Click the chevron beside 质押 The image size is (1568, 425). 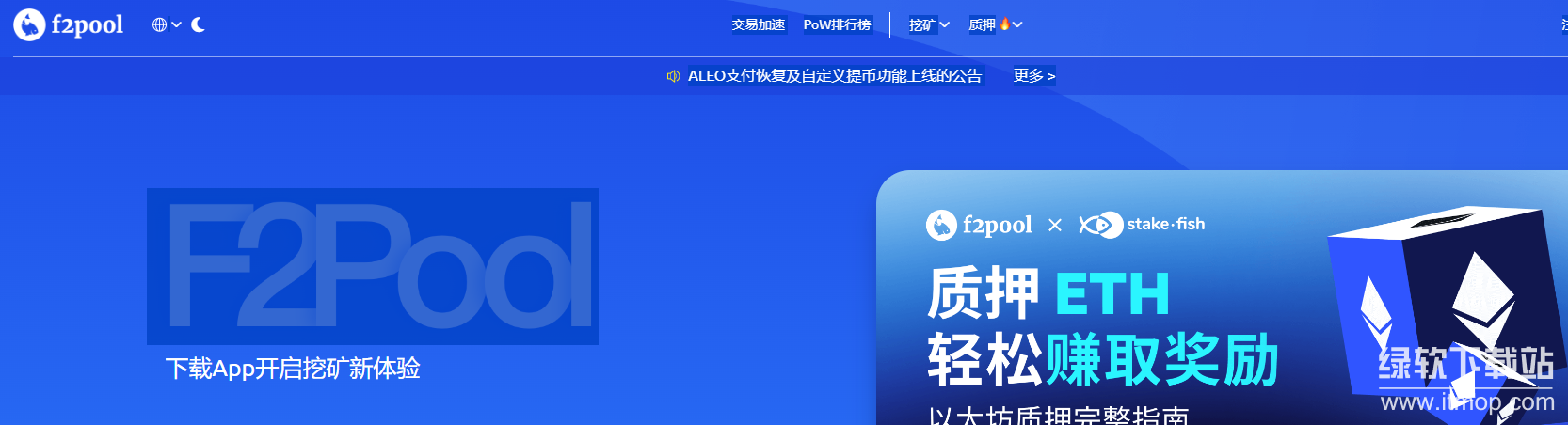[x=1017, y=25]
